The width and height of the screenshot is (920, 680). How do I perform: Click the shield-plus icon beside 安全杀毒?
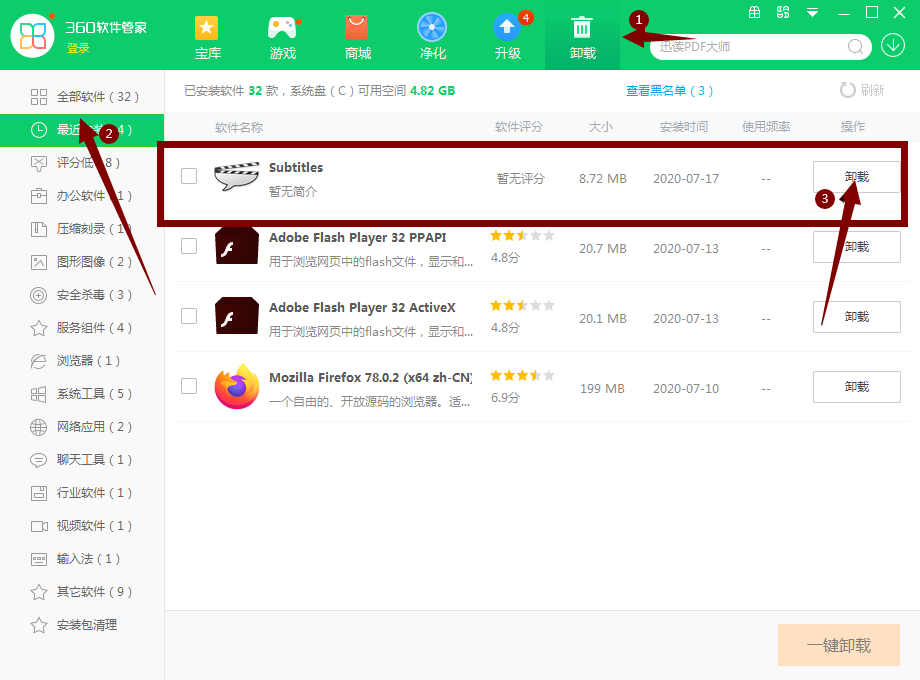click(x=39, y=295)
